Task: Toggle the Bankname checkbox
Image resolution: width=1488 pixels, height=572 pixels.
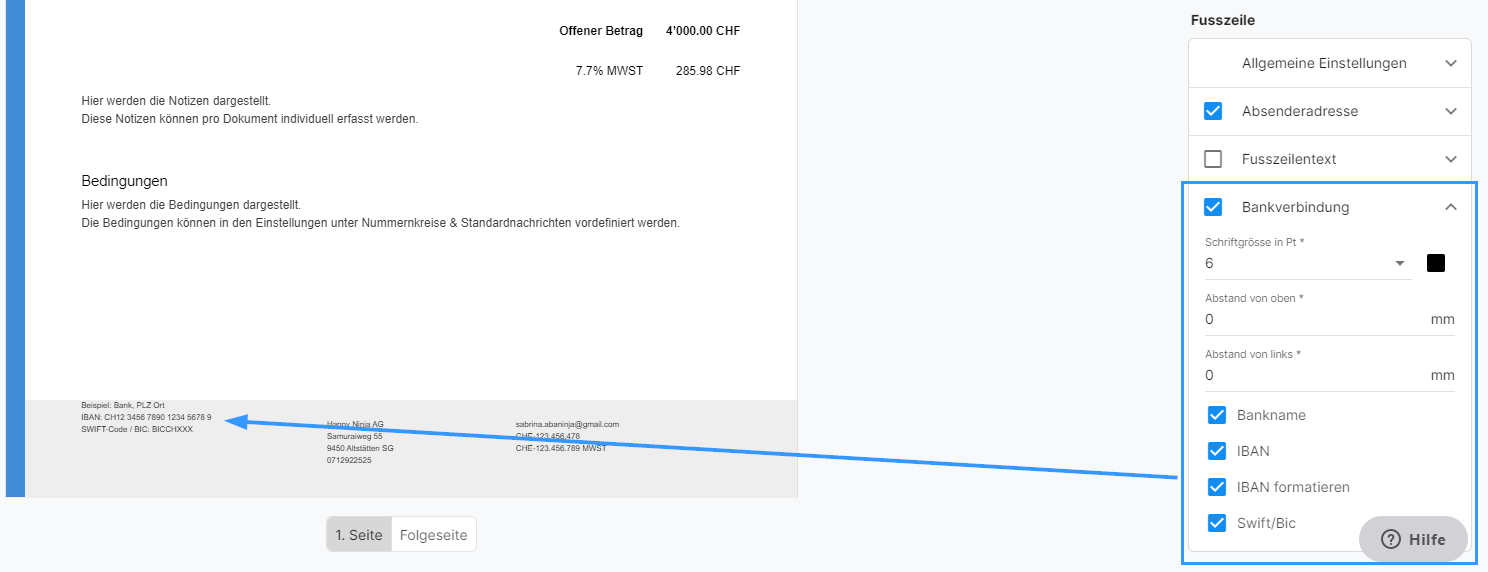Action: click(1217, 415)
